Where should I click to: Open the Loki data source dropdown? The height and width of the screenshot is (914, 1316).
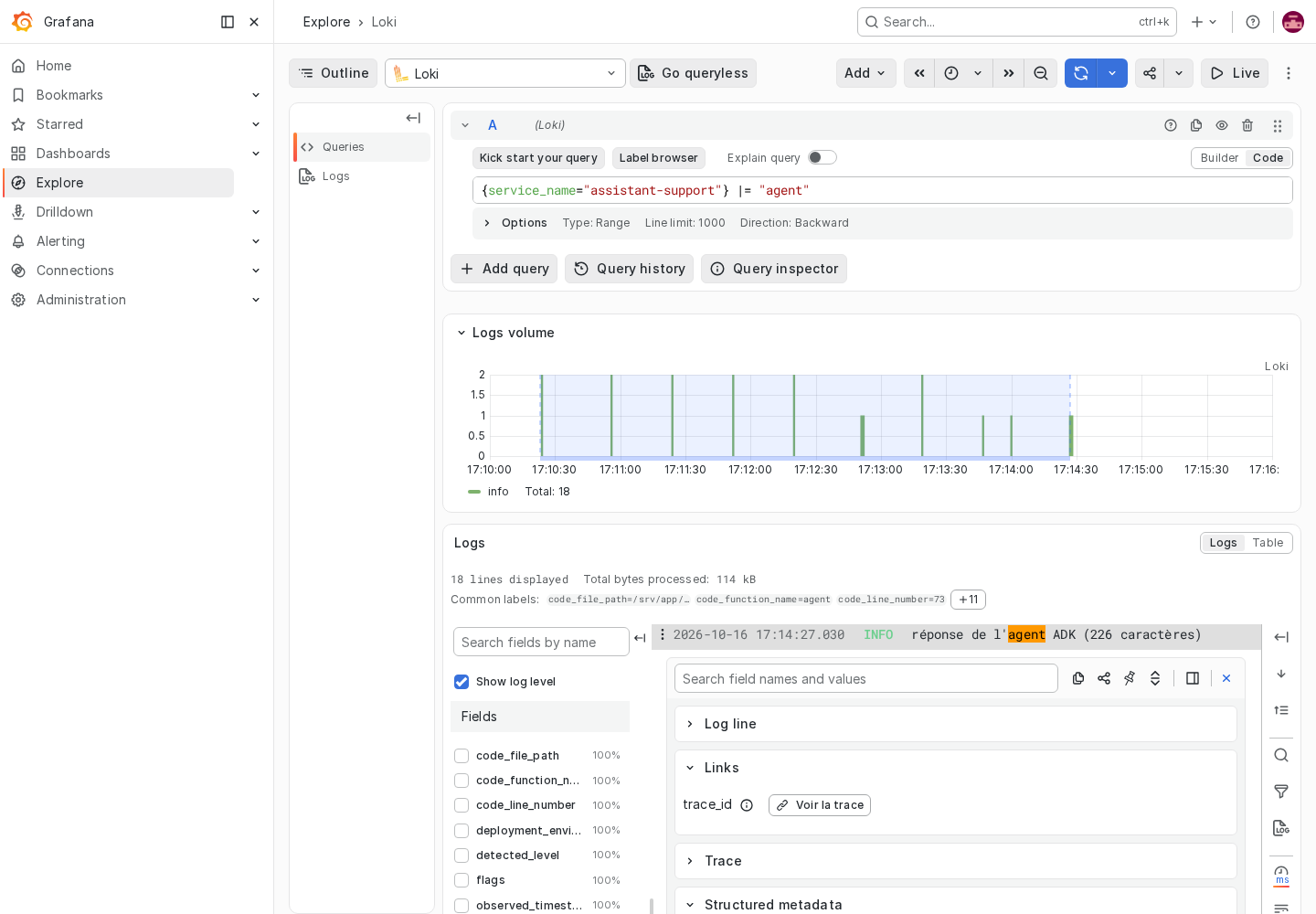click(505, 73)
